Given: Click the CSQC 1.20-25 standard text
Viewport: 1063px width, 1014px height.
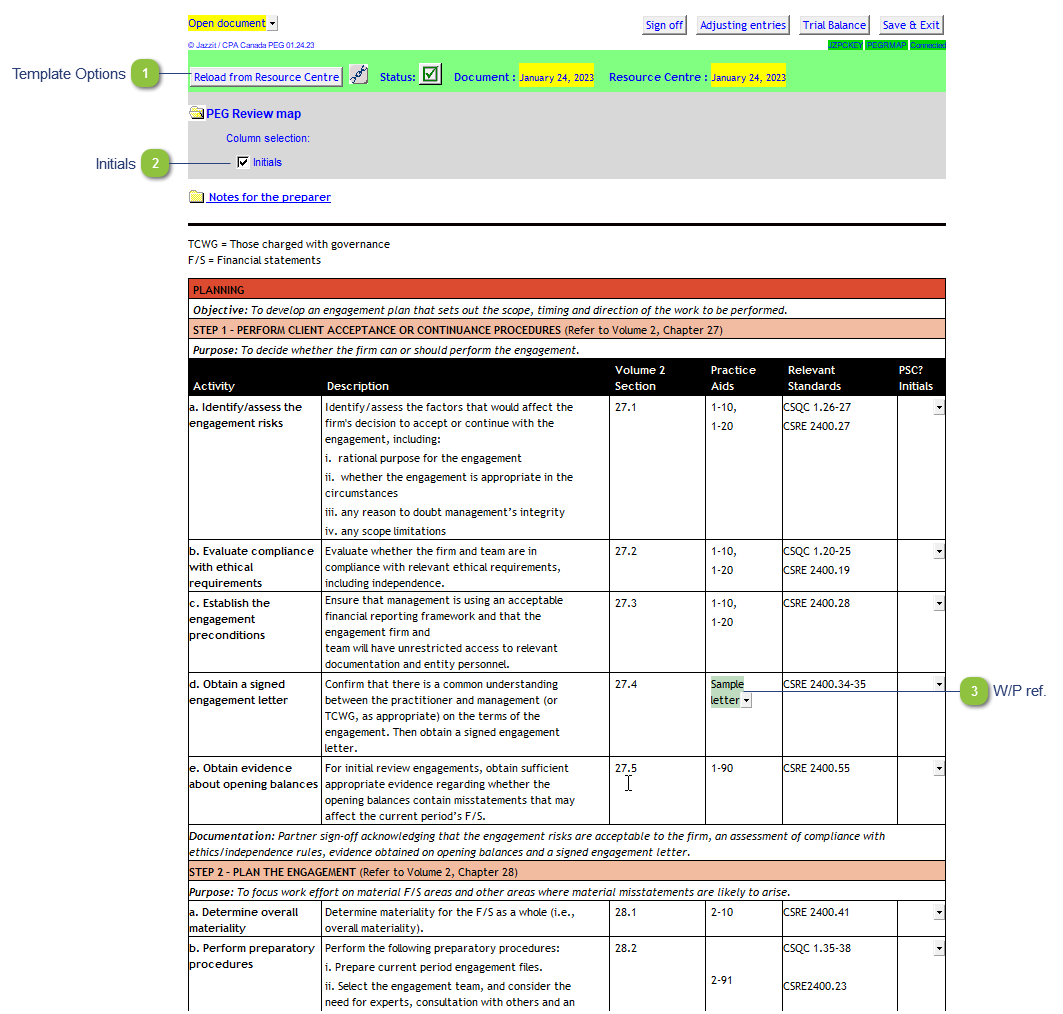Looking at the screenshot, I should [x=817, y=552].
